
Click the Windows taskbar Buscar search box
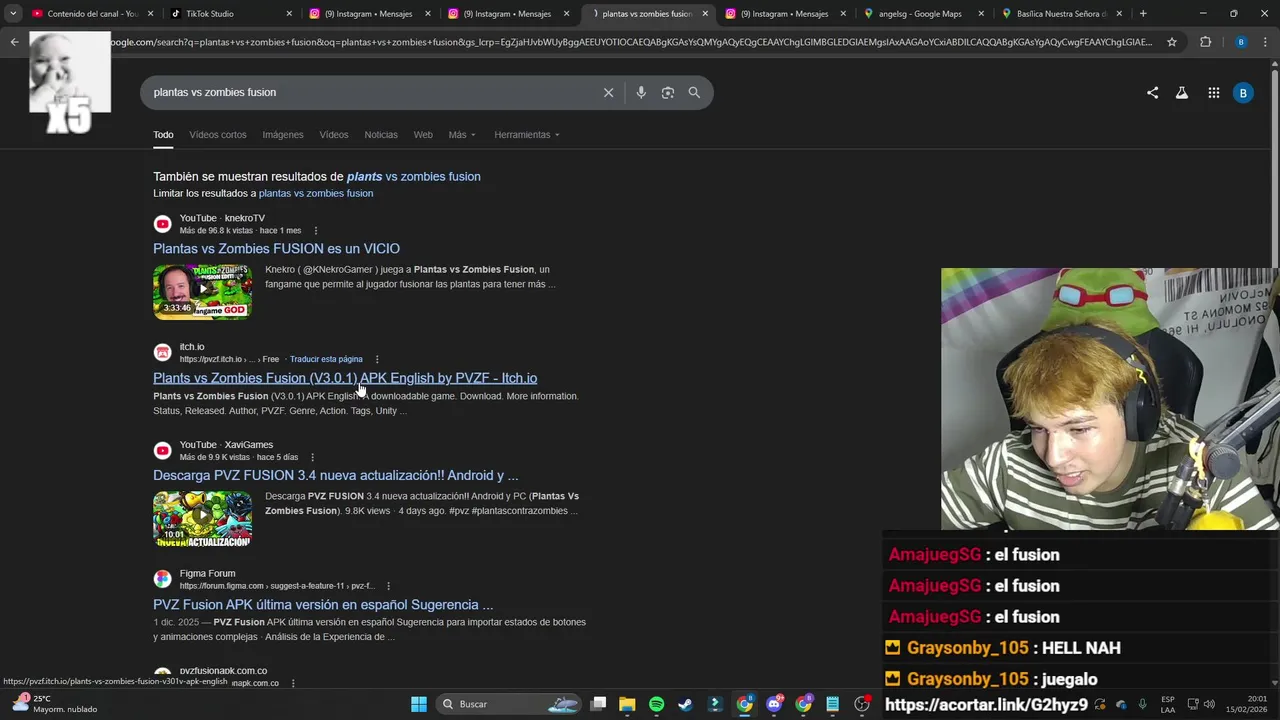pos(507,704)
